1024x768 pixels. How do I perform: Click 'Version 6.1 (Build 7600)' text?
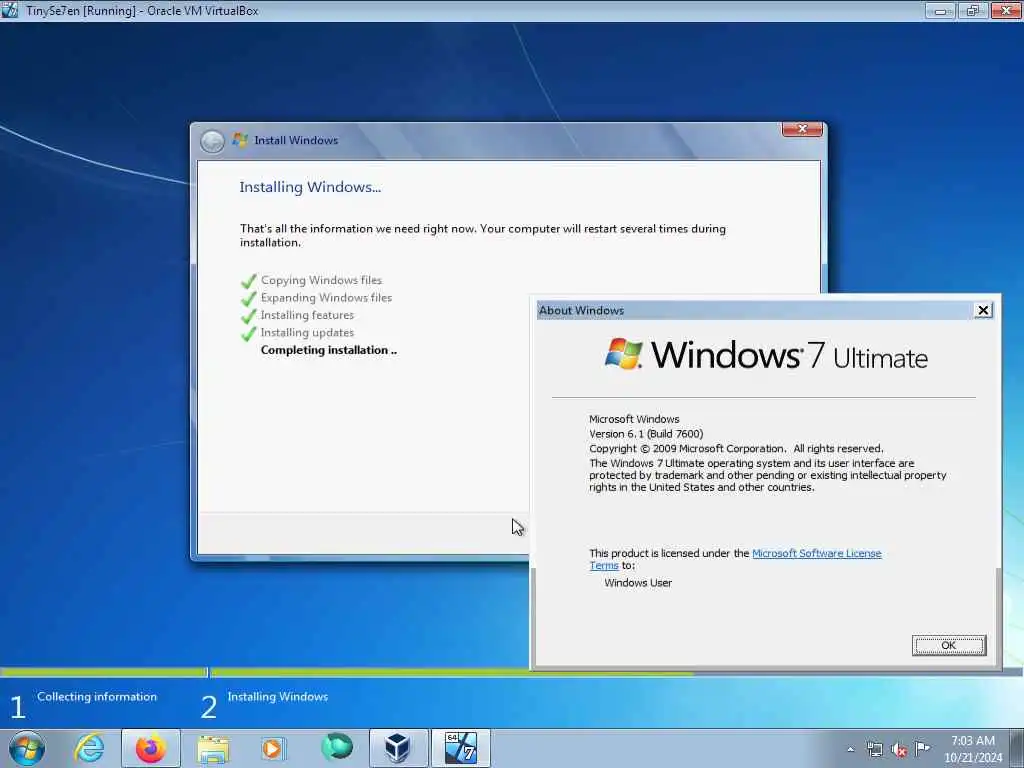pyautogui.click(x=646, y=434)
